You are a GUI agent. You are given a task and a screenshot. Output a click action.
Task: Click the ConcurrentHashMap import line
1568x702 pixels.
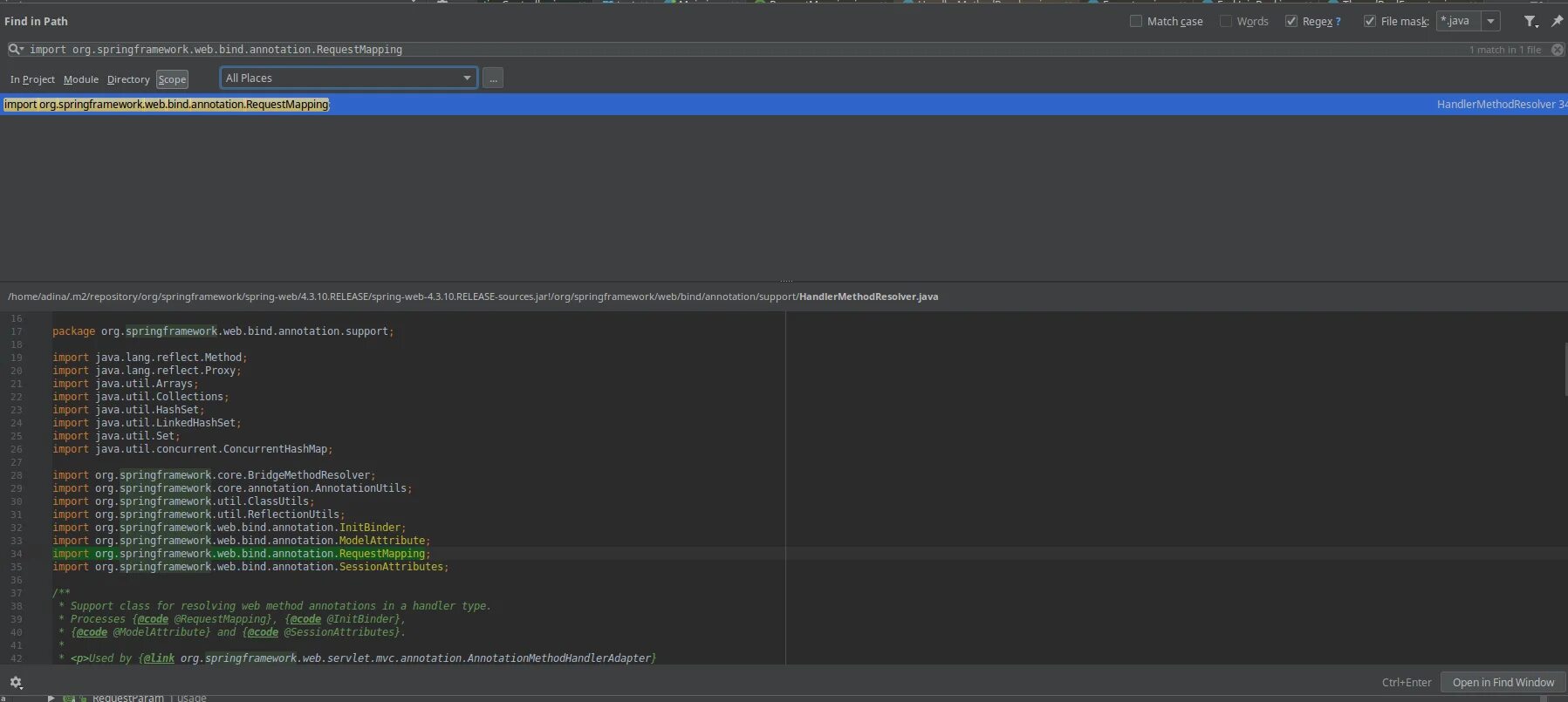pyautogui.click(x=193, y=449)
